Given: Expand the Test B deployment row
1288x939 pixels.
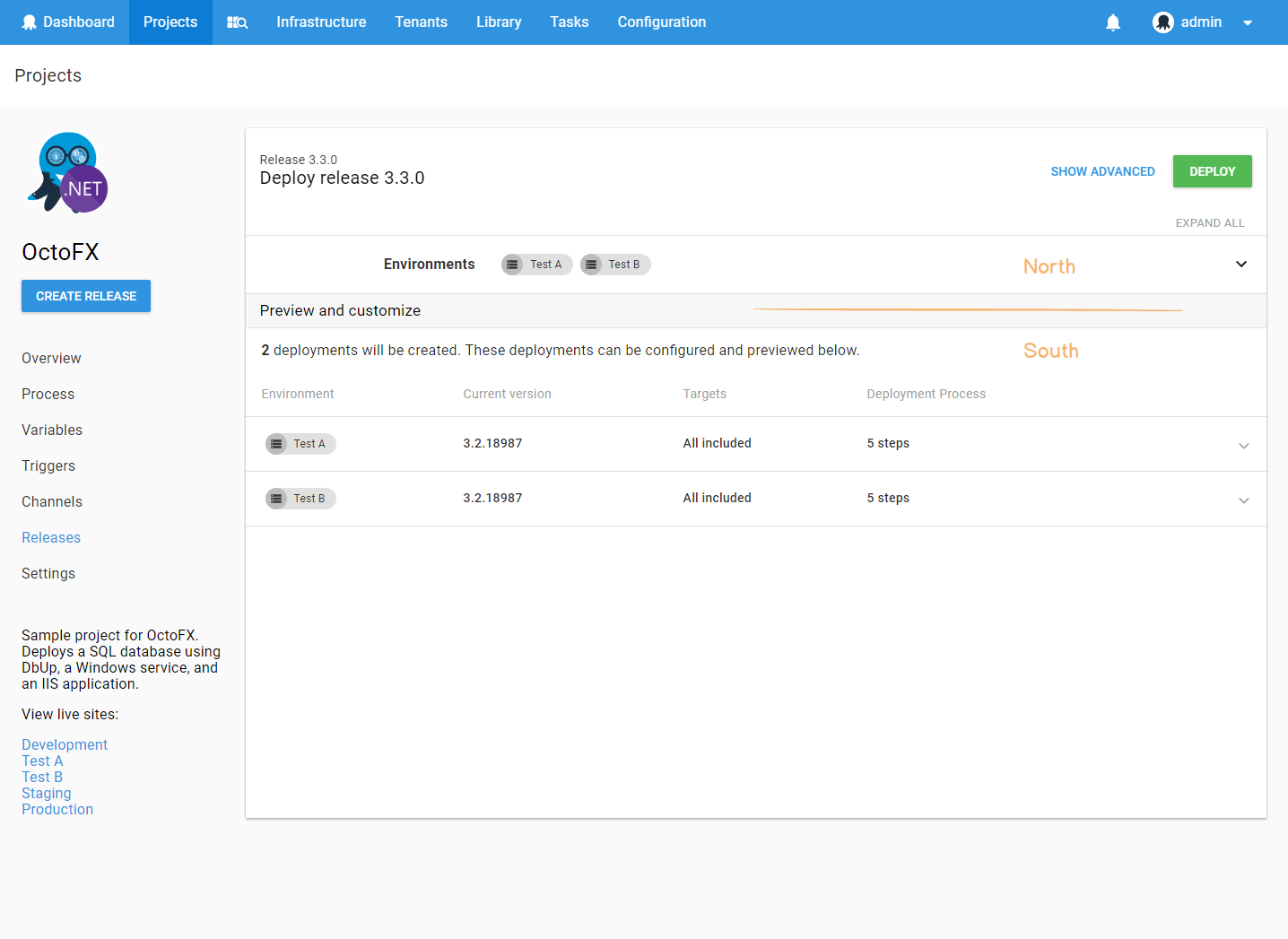Looking at the screenshot, I should coord(1244,500).
